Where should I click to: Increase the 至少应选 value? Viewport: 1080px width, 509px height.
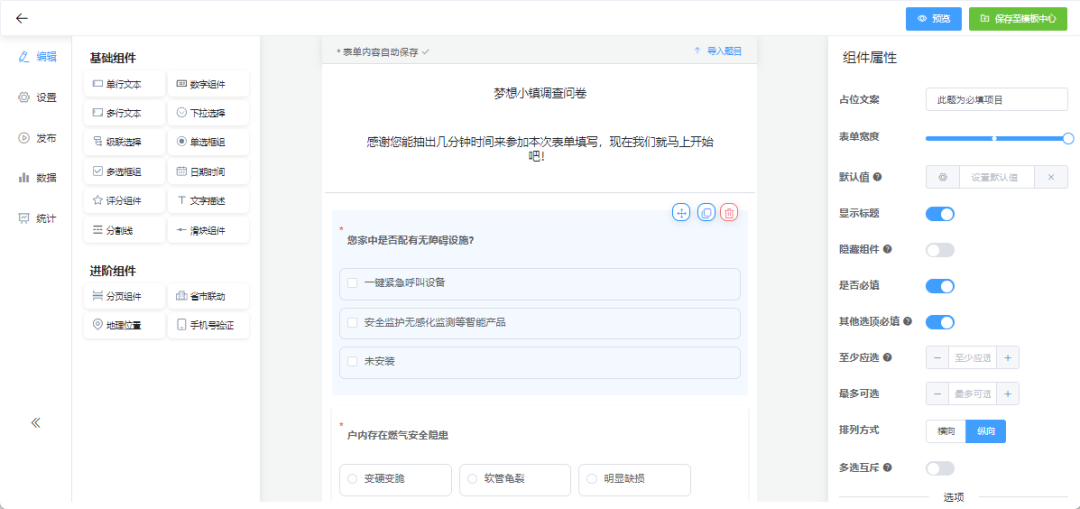tap(1008, 357)
